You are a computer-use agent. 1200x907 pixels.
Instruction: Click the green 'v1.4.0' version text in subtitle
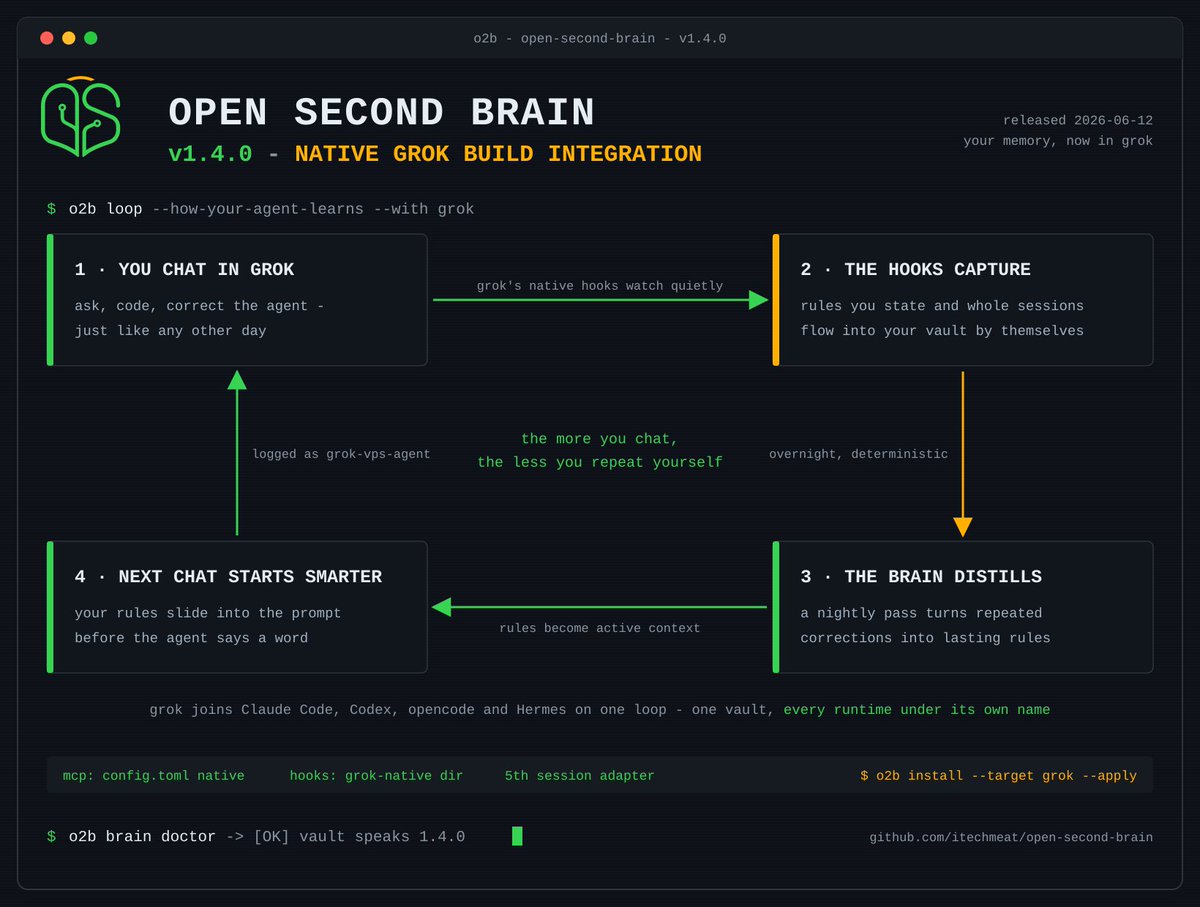(210, 154)
